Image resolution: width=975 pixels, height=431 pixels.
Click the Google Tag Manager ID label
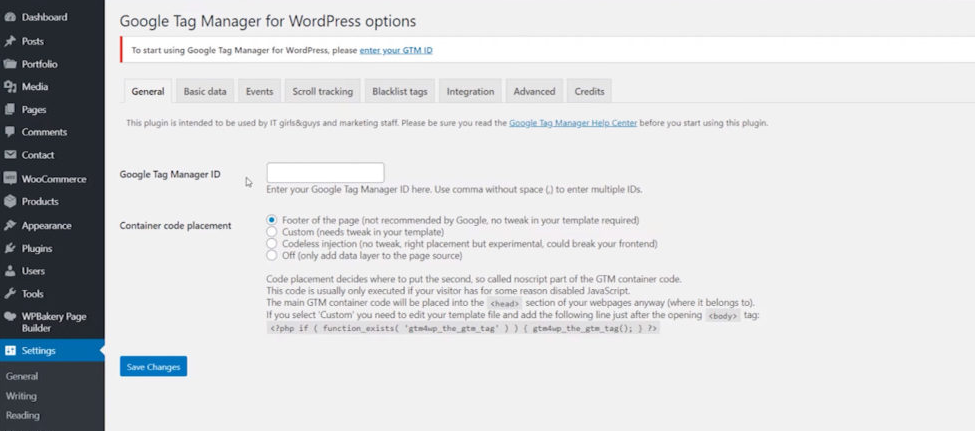coord(170,175)
